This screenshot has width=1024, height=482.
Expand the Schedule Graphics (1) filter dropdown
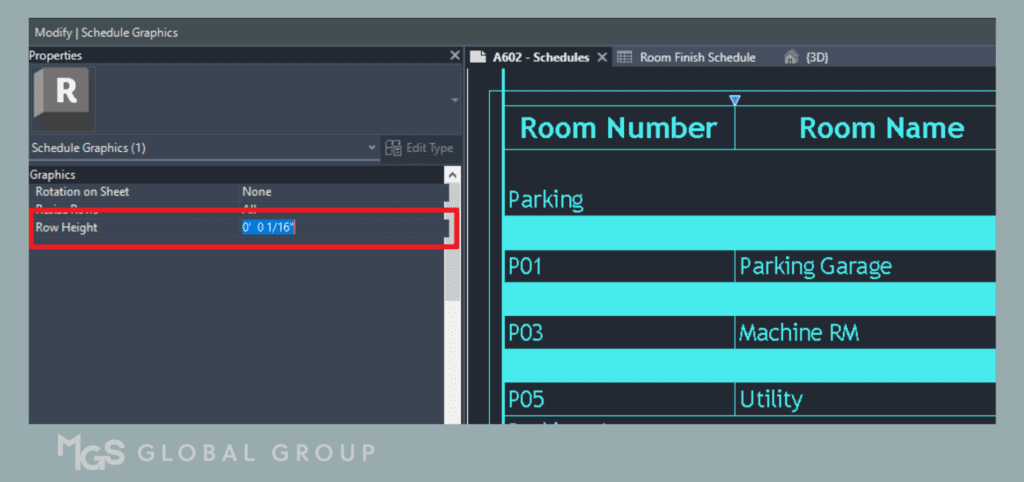(x=372, y=148)
